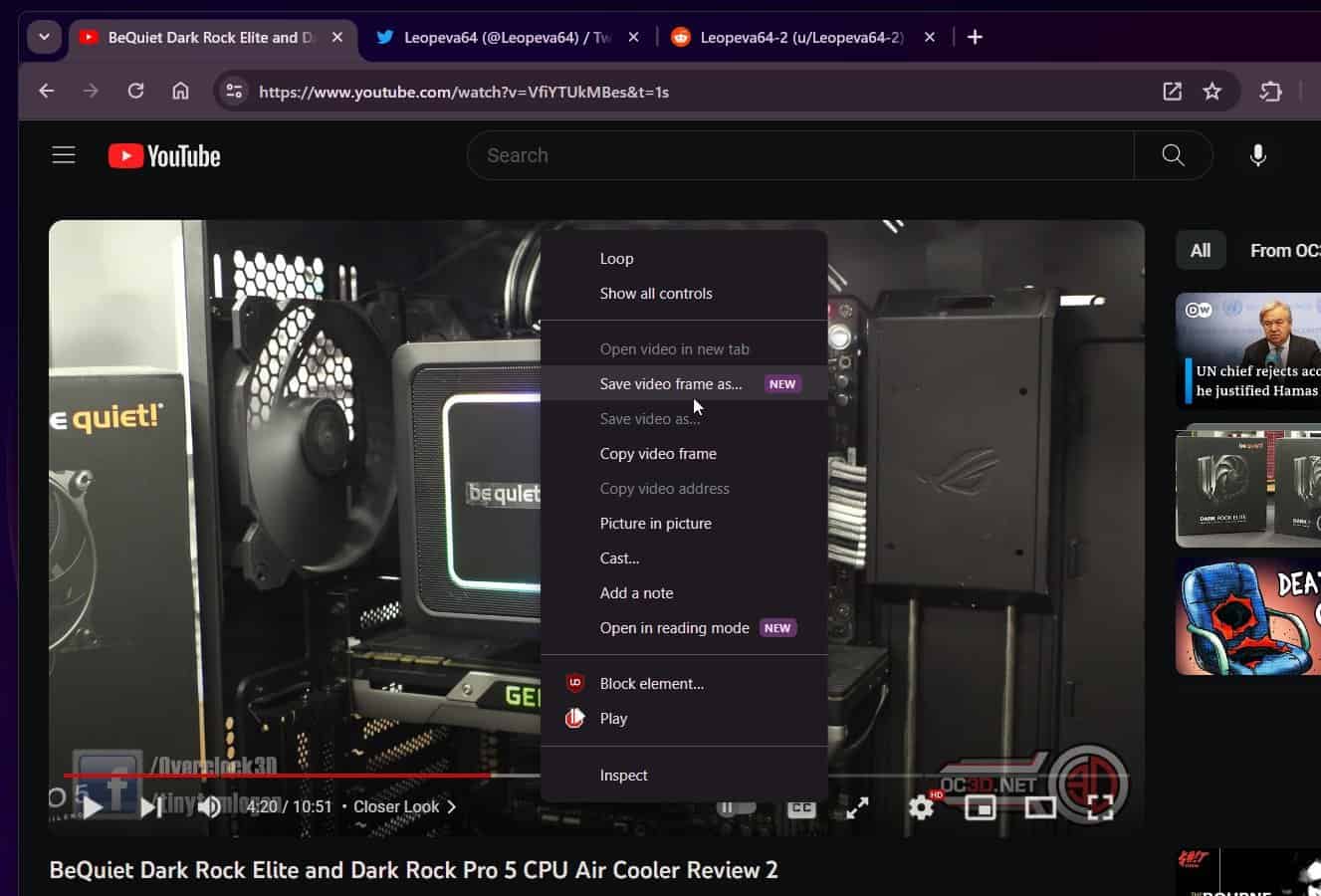
Task: Open the blue chair cartoon thumbnail
Action: coord(1248,616)
